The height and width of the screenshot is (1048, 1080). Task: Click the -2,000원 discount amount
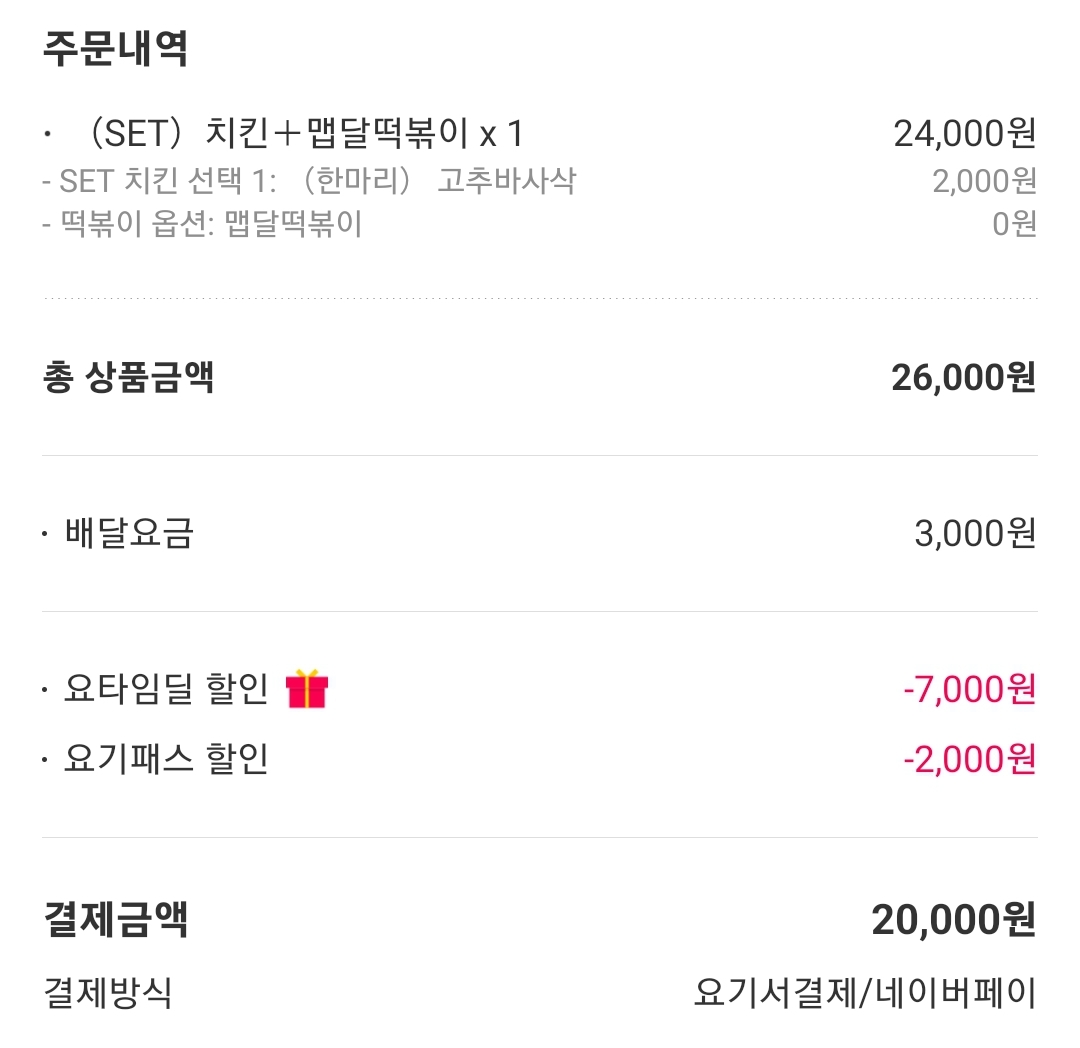pyautogui.click(x=969, y=760)
